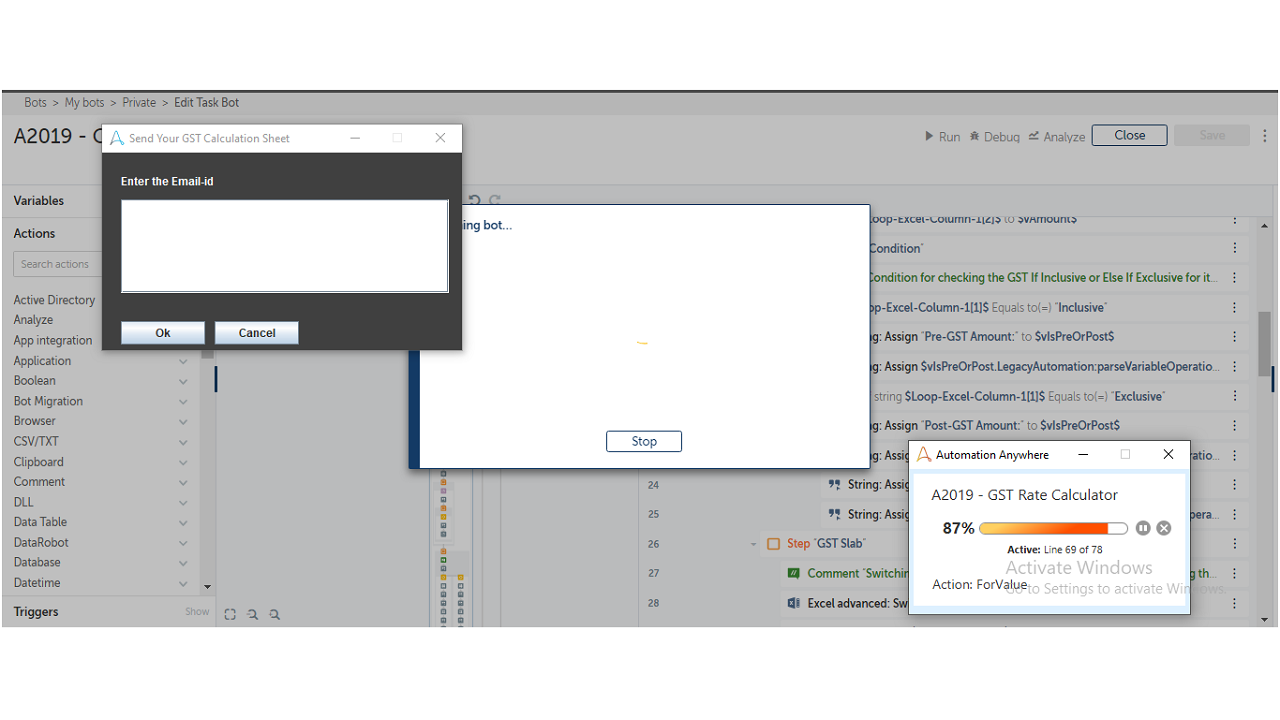This screenshot has height=720, width=1280.
Task: Run the bot from the editor toolbar
Action: (942, 137)
